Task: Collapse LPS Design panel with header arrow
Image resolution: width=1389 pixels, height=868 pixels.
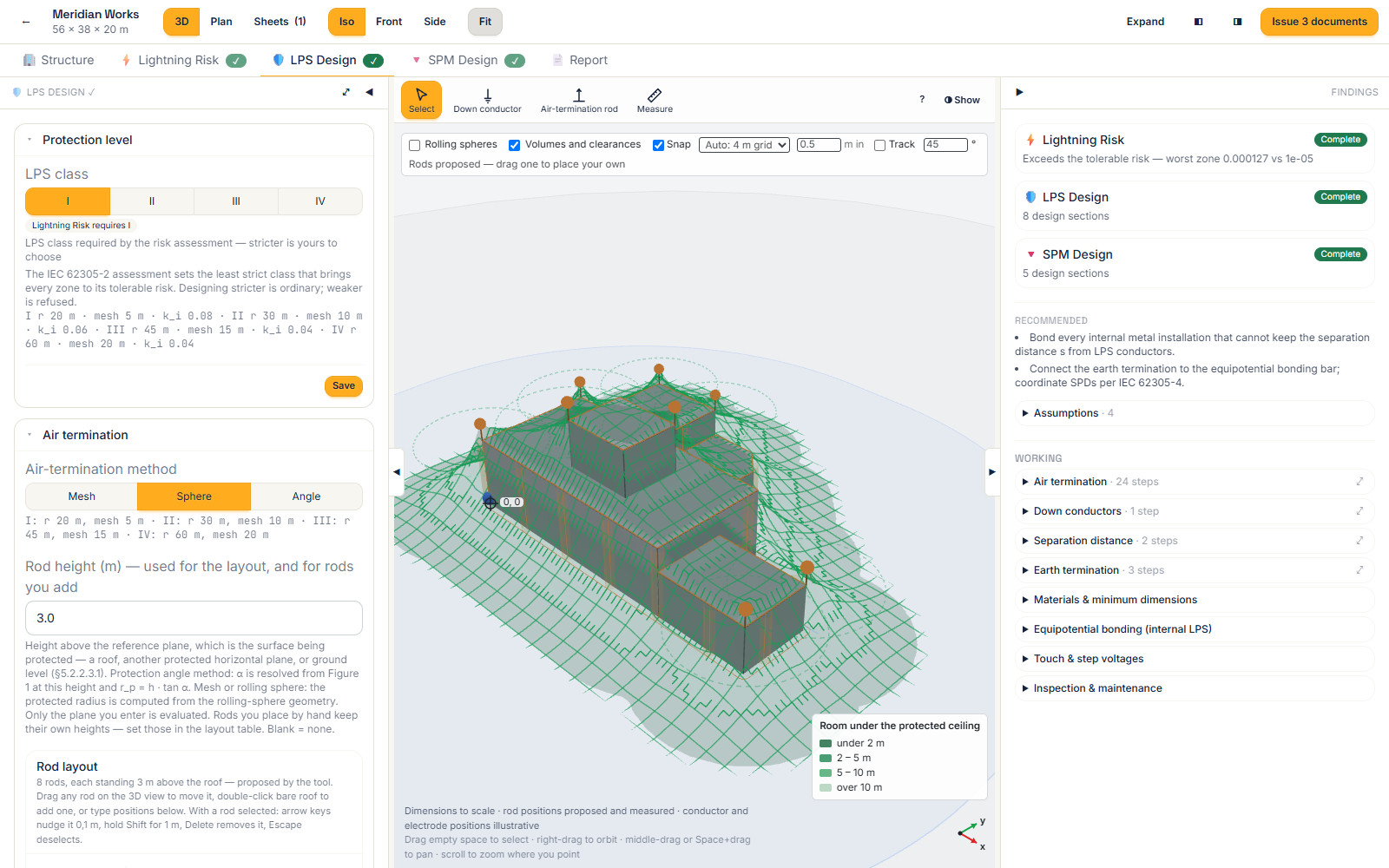Action: (370, 92)
